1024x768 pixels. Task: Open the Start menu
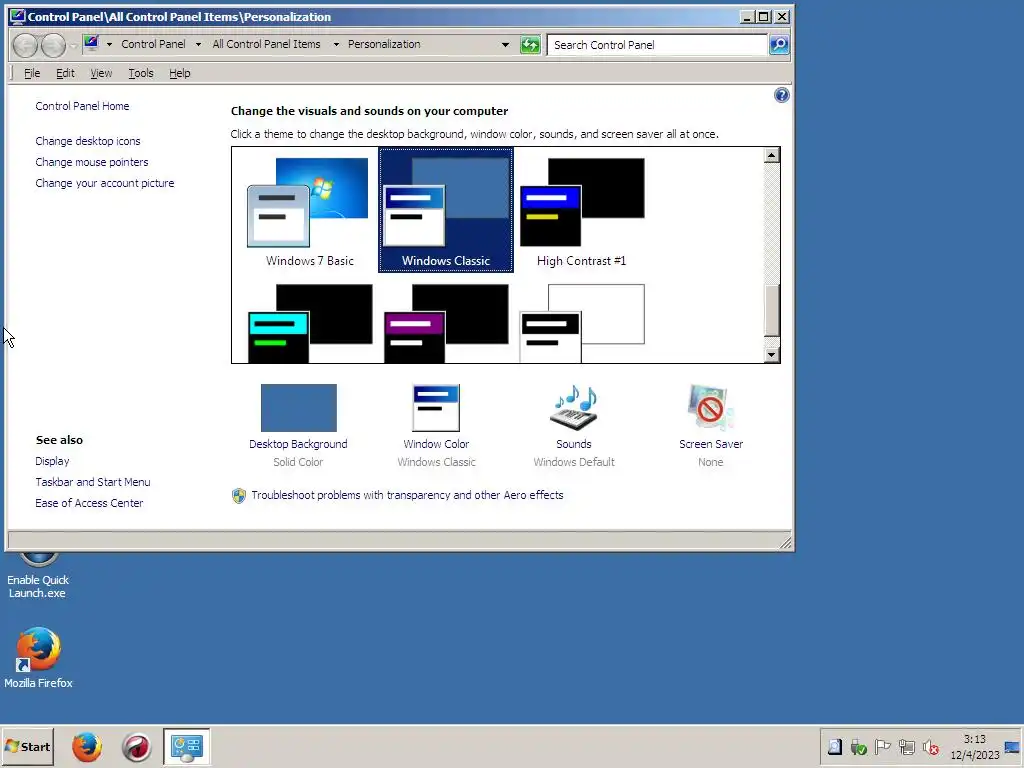[27, 747]
